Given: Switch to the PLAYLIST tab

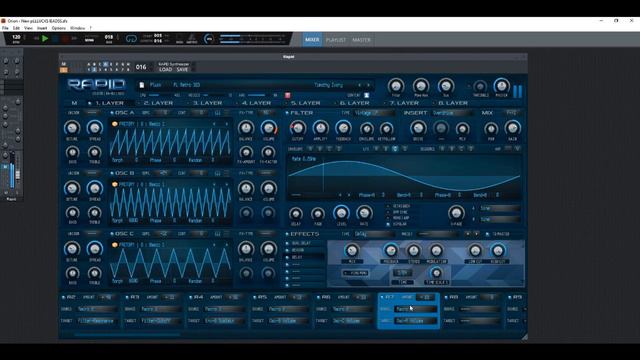Looking at the screenshot, I should (x=336, y=40).
